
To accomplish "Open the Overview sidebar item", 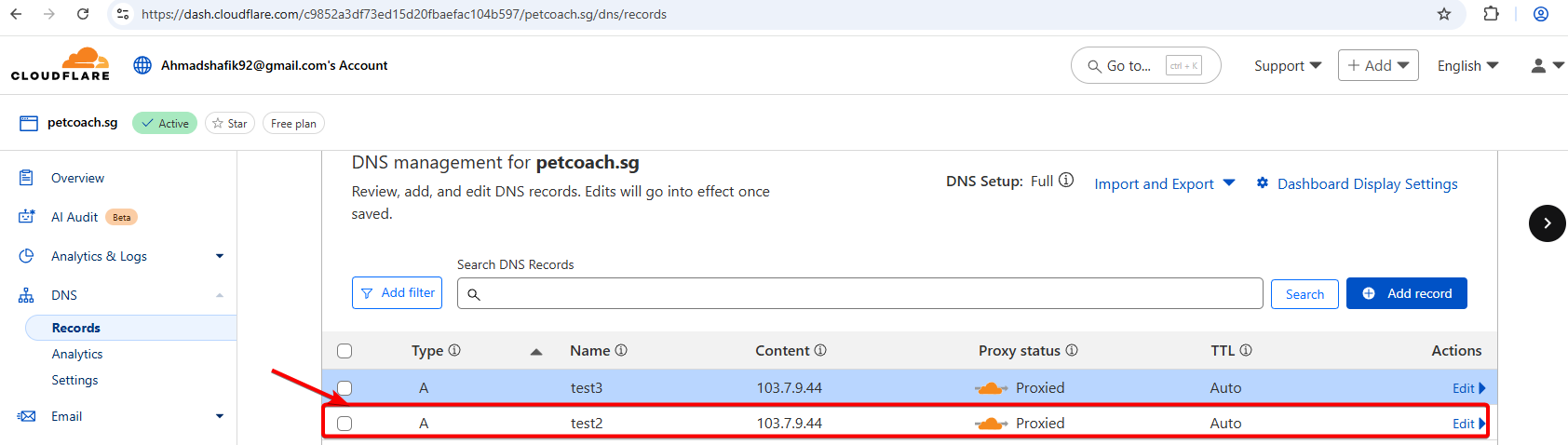I will 77,178.
